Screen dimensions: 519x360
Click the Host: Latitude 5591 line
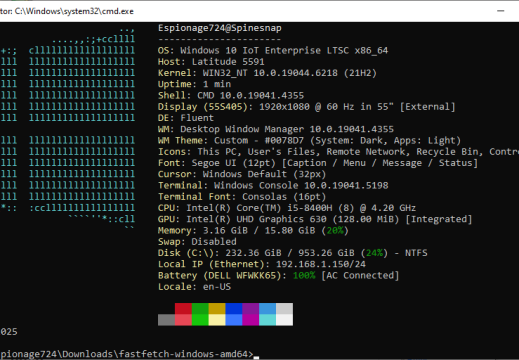[211, 62]
